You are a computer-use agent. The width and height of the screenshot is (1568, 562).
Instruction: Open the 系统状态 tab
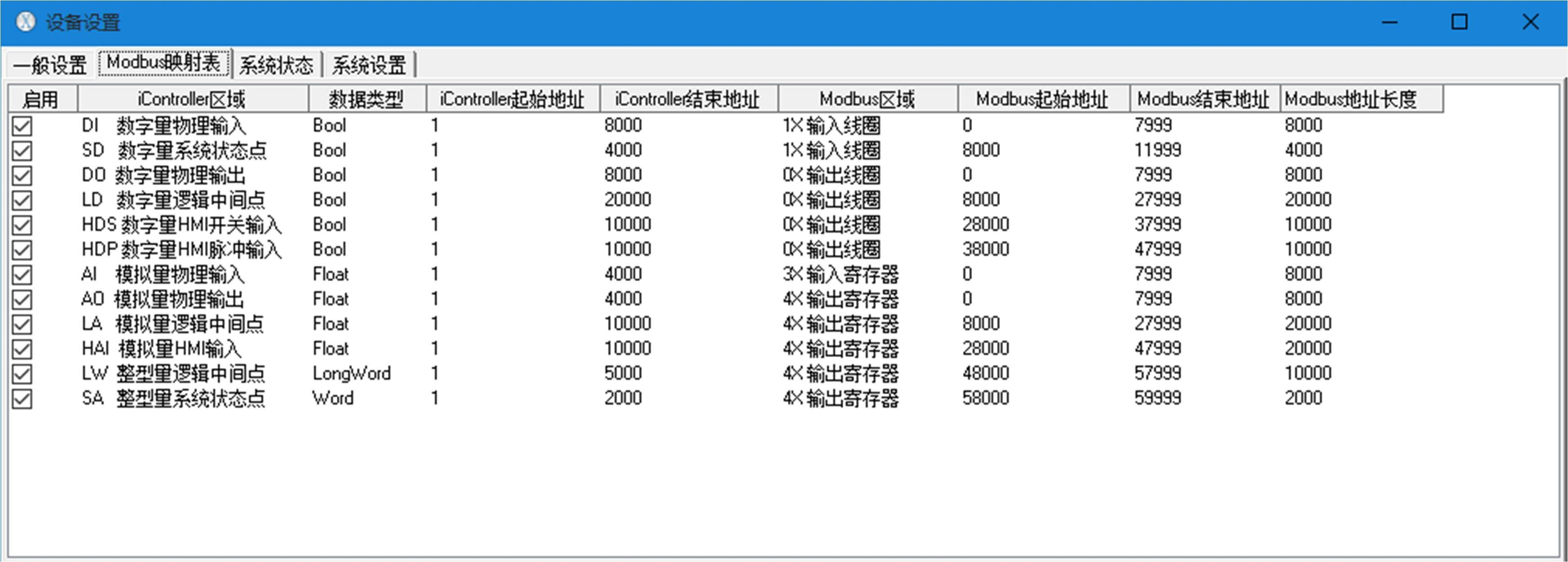(276, 65)
